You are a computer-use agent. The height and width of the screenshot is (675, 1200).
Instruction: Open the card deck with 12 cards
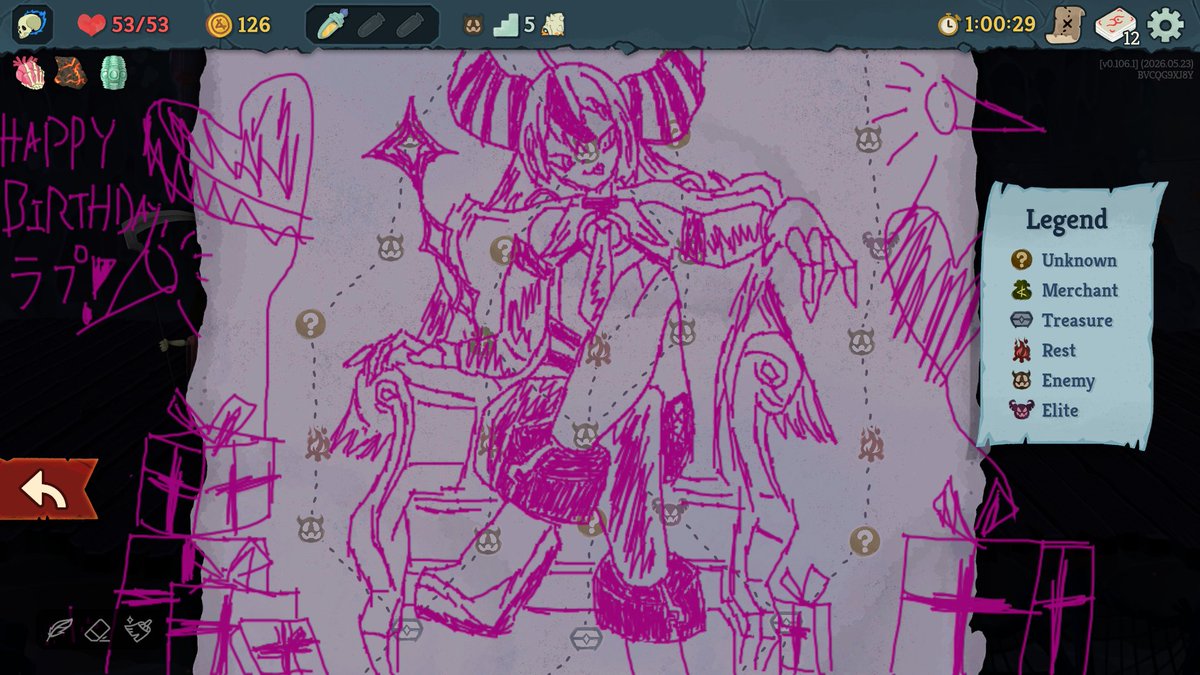[1116, 25]
